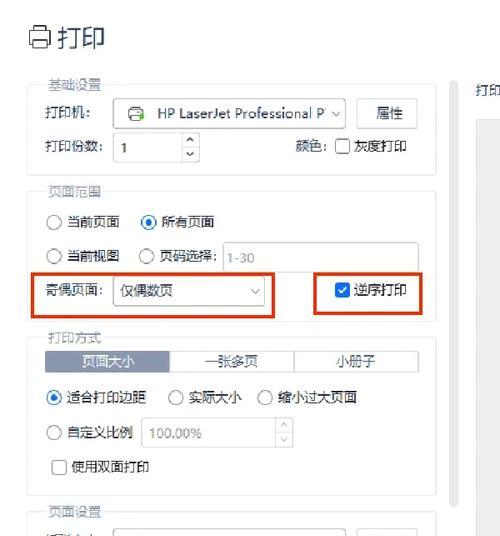Increase custom scale with up arrow

[x=283, y=425]
